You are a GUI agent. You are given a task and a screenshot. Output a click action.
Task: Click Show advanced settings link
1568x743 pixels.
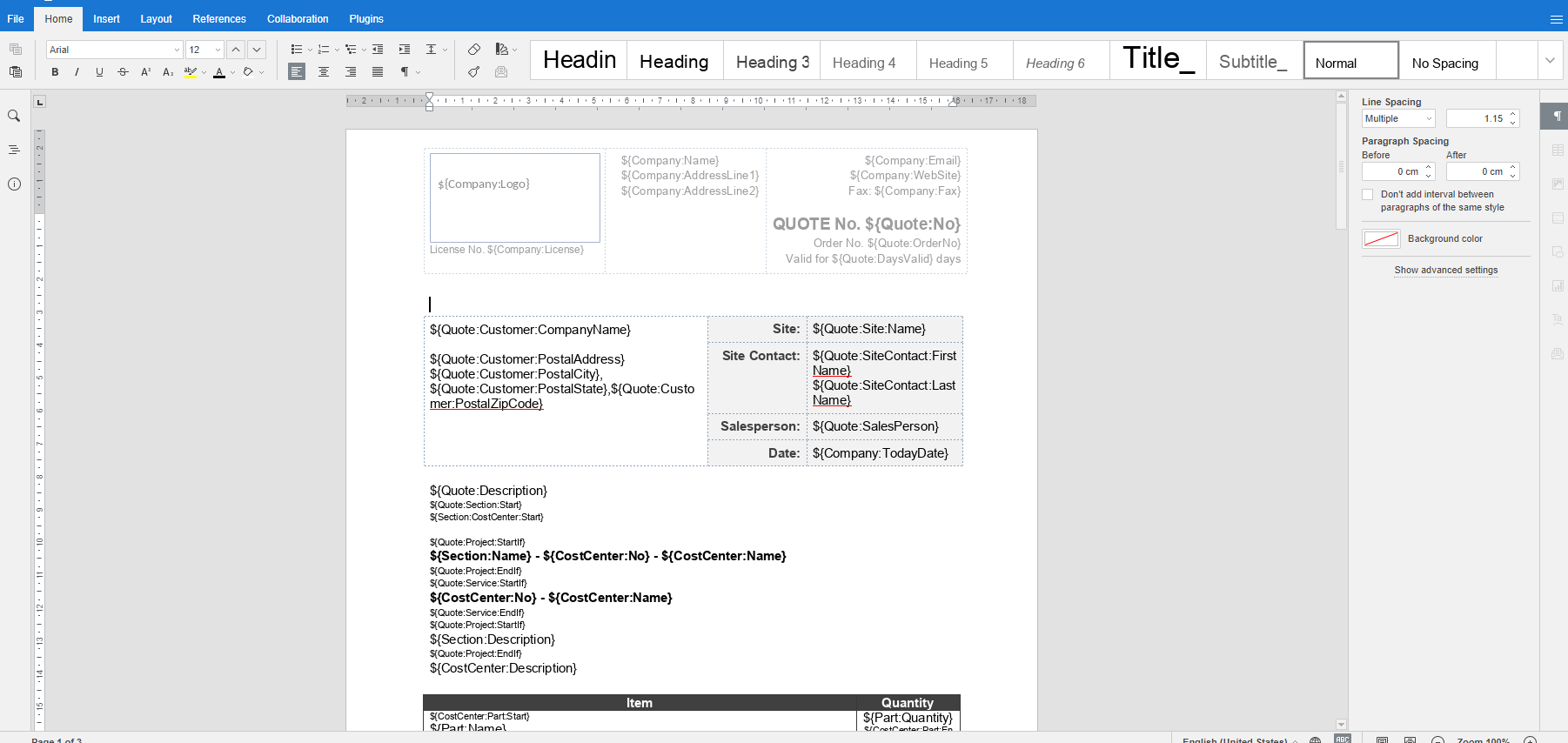(1445, 270)
